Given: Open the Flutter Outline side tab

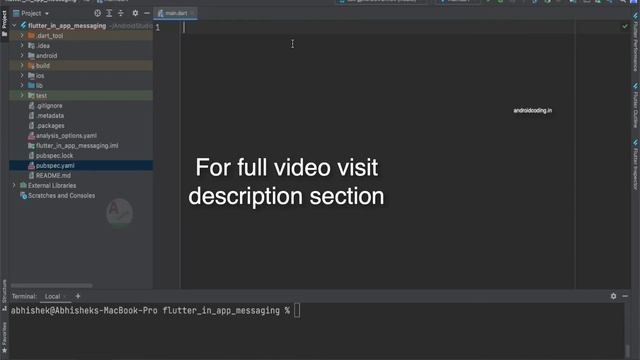Looking at the screenshot, I should click(x=636, y=105).
